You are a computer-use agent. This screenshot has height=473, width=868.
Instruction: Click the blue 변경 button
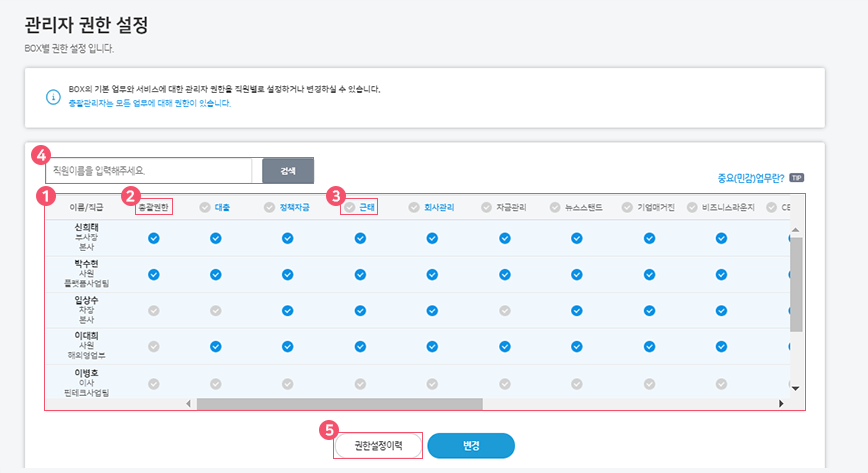(x=470, y=446)
